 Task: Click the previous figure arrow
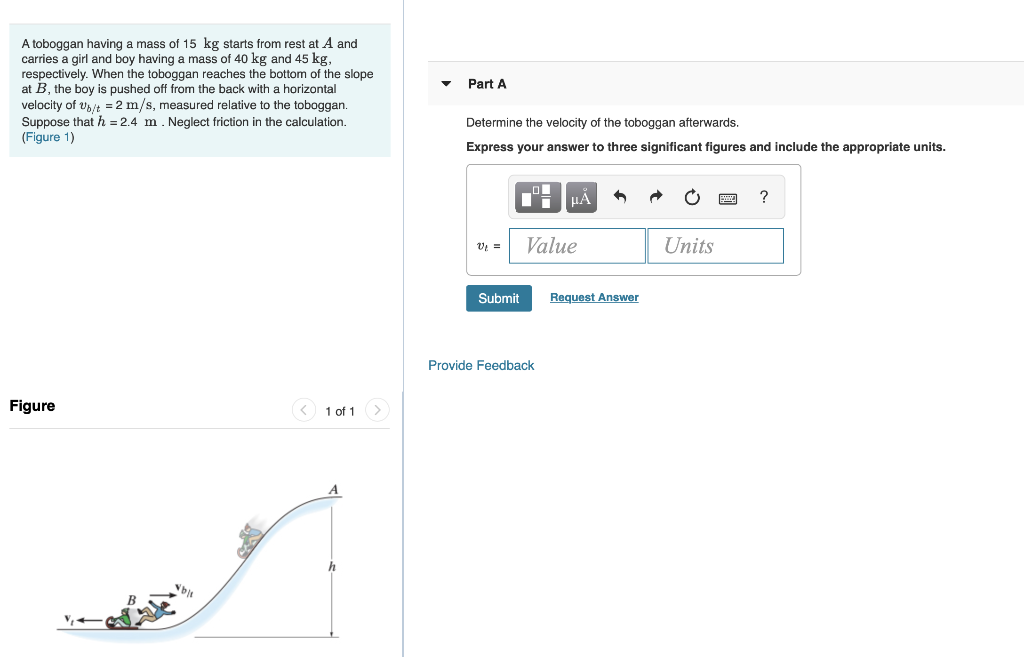point(303,409)
